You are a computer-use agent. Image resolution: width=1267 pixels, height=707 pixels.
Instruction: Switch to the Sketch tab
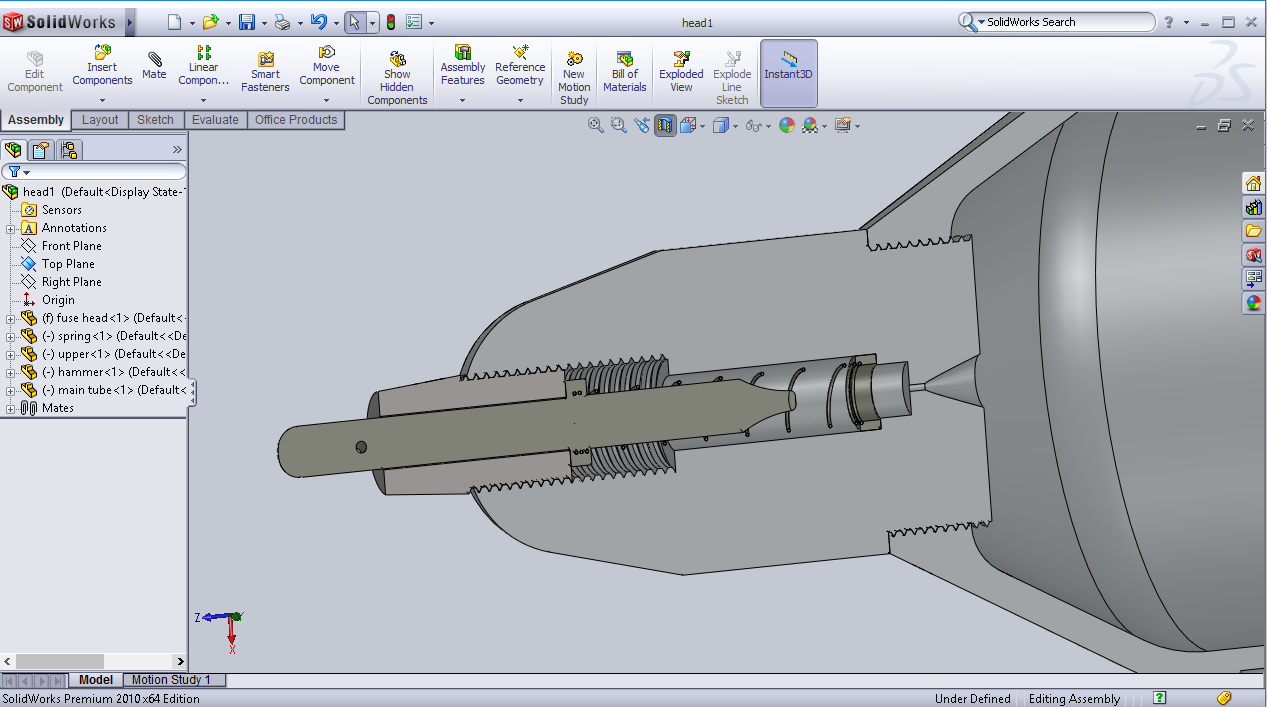155,120
